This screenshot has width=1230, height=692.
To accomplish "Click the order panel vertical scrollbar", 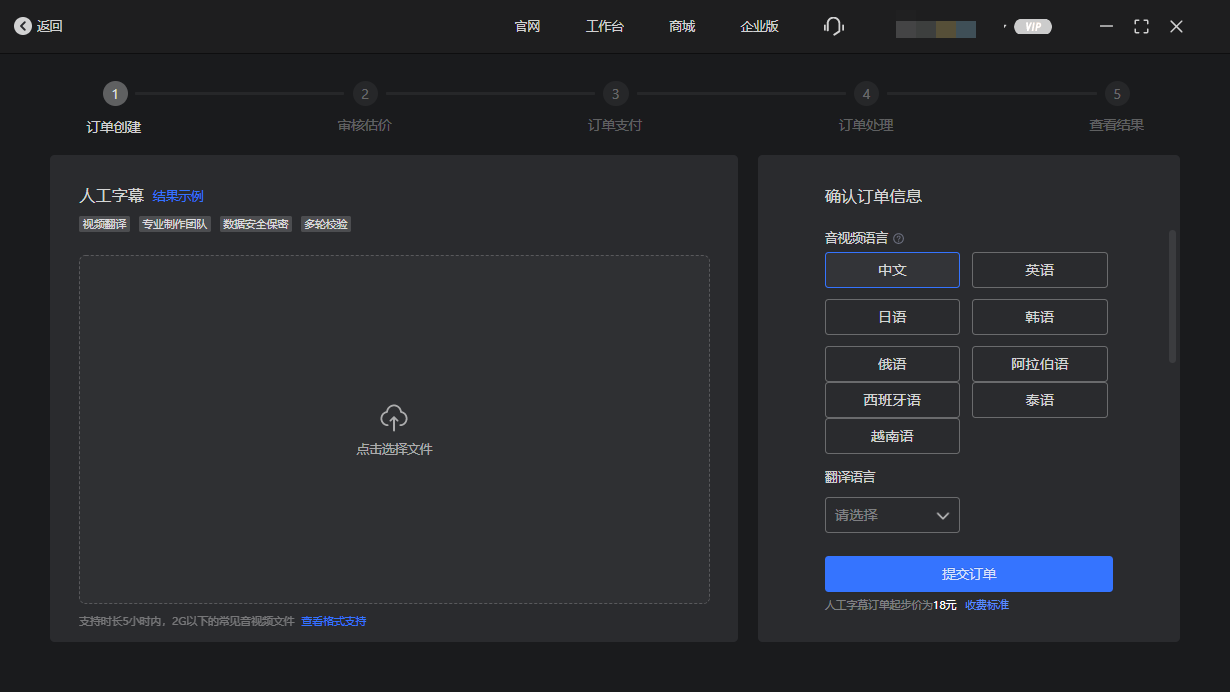I will click(x=1172, y=296).
